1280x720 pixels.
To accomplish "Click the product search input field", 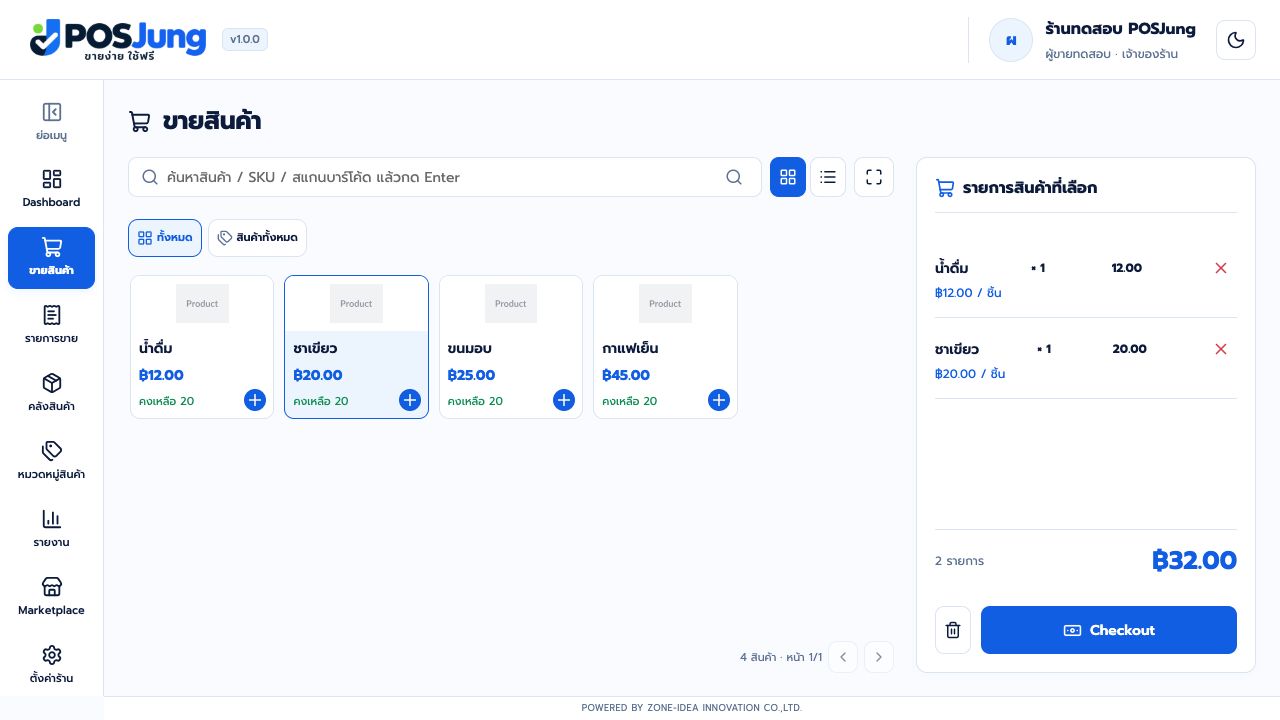I will click(445, 177).
